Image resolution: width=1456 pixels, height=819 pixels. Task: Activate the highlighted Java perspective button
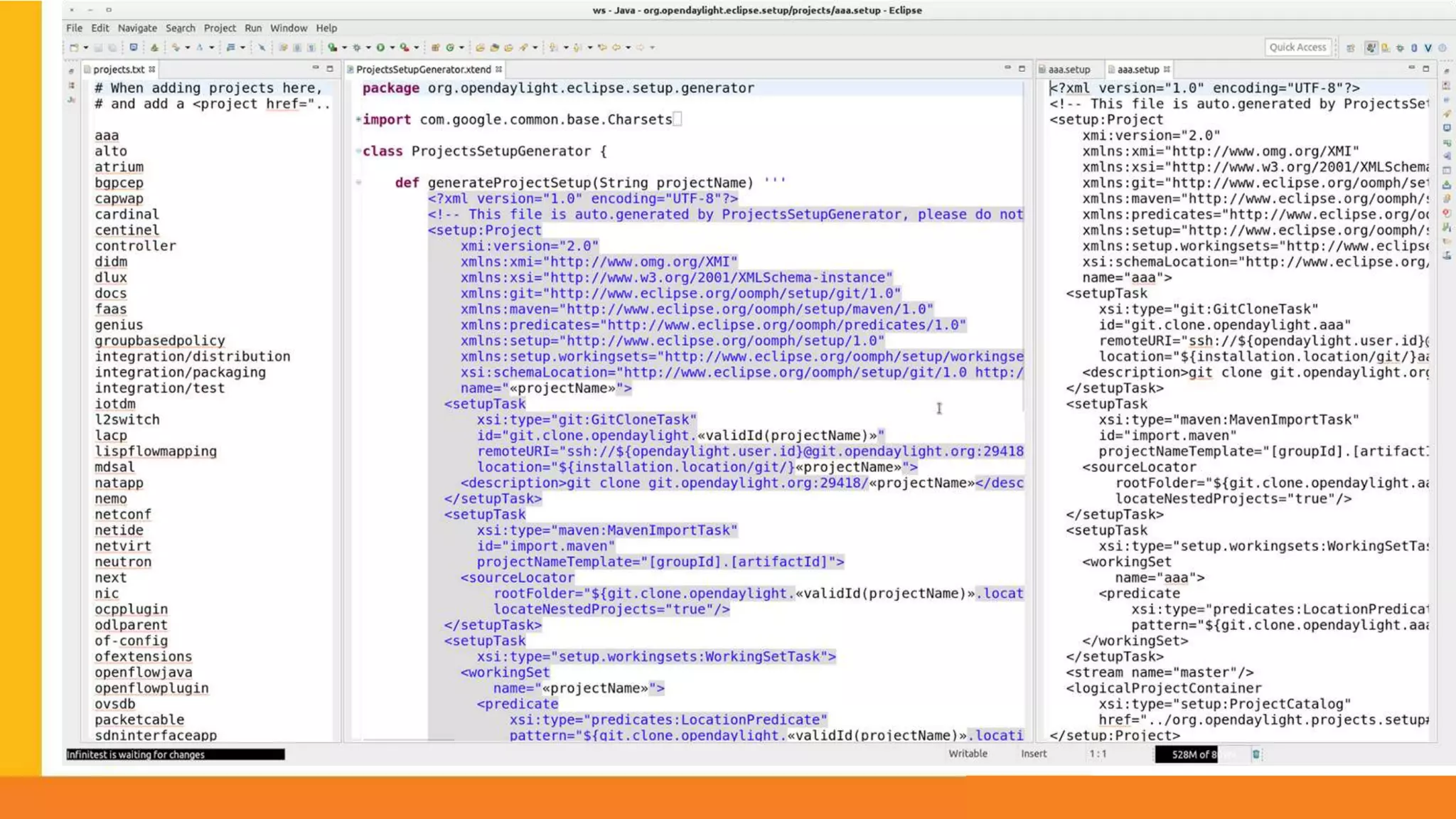[1371, 48]
